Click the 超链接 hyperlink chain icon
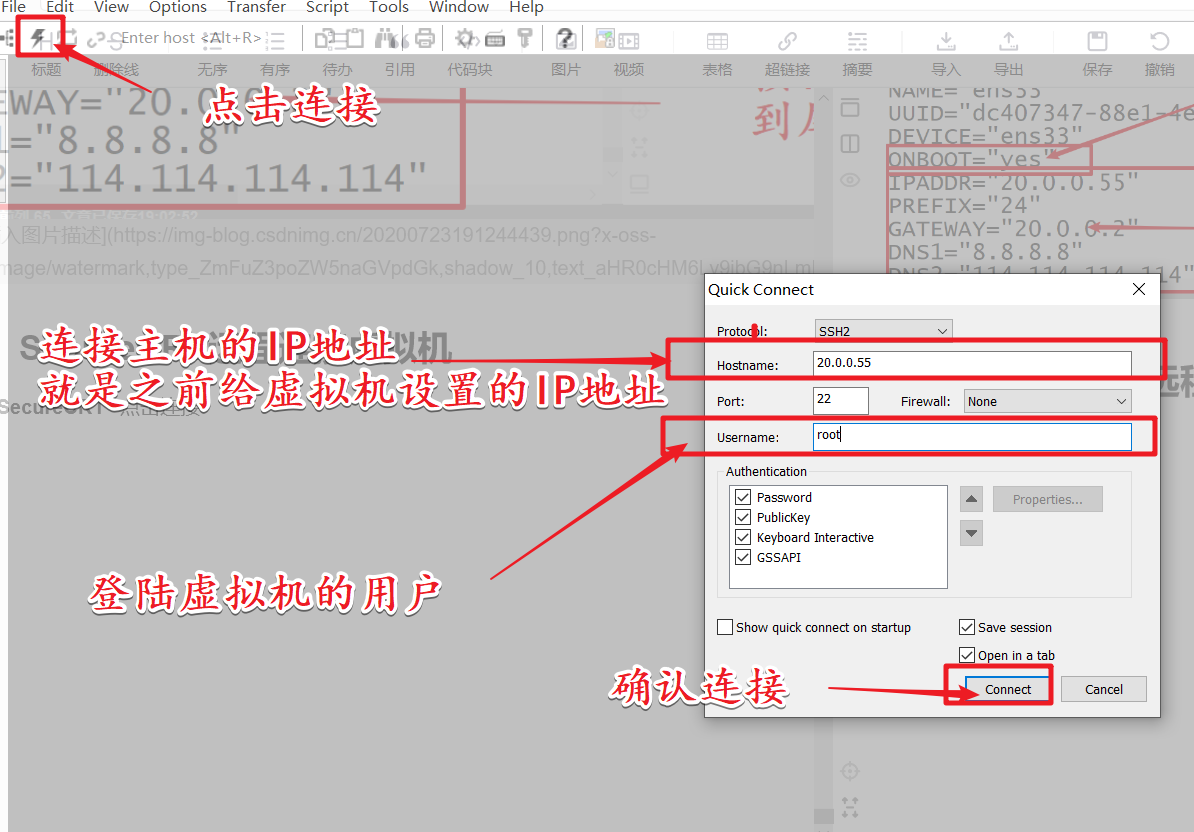The height and width of the screenshot is (832, 1194). pos(787,41)
